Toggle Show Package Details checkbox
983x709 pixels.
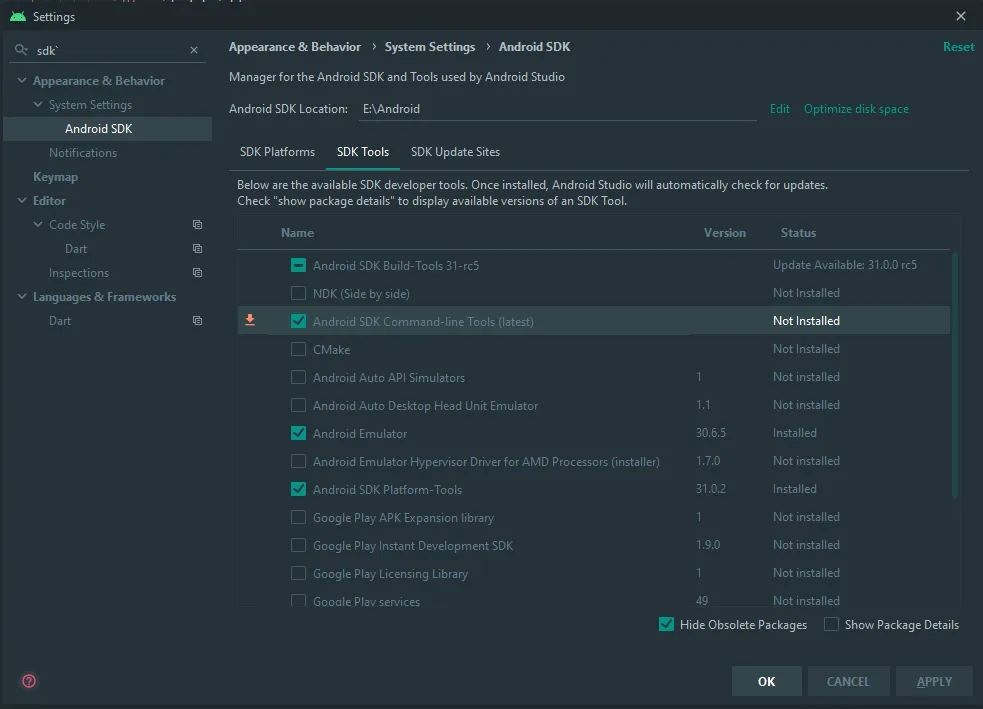[x=831, y=625]
